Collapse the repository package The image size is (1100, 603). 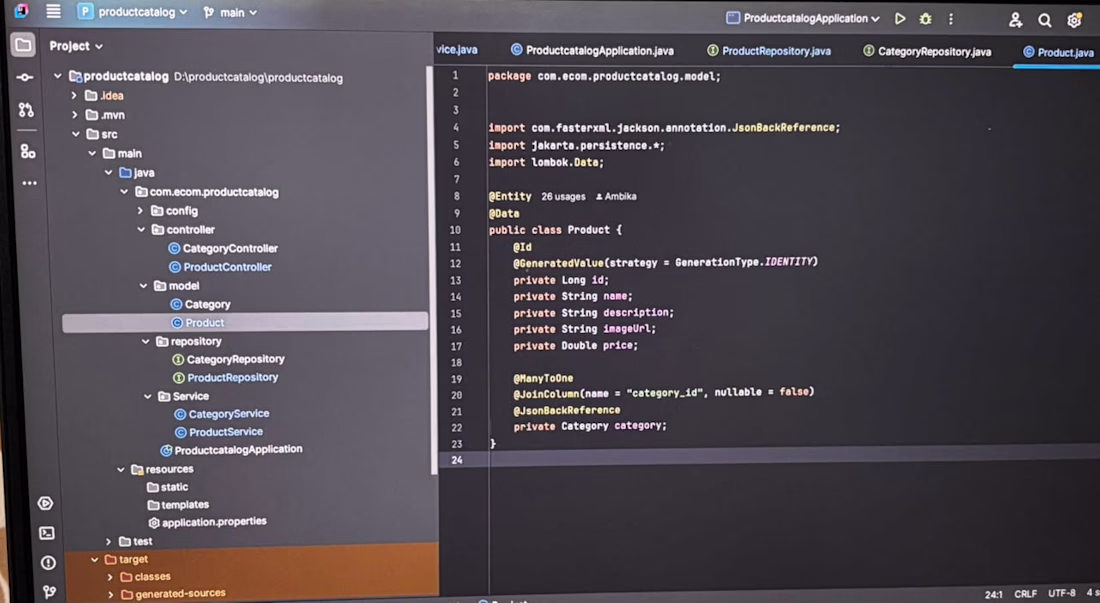145,341
